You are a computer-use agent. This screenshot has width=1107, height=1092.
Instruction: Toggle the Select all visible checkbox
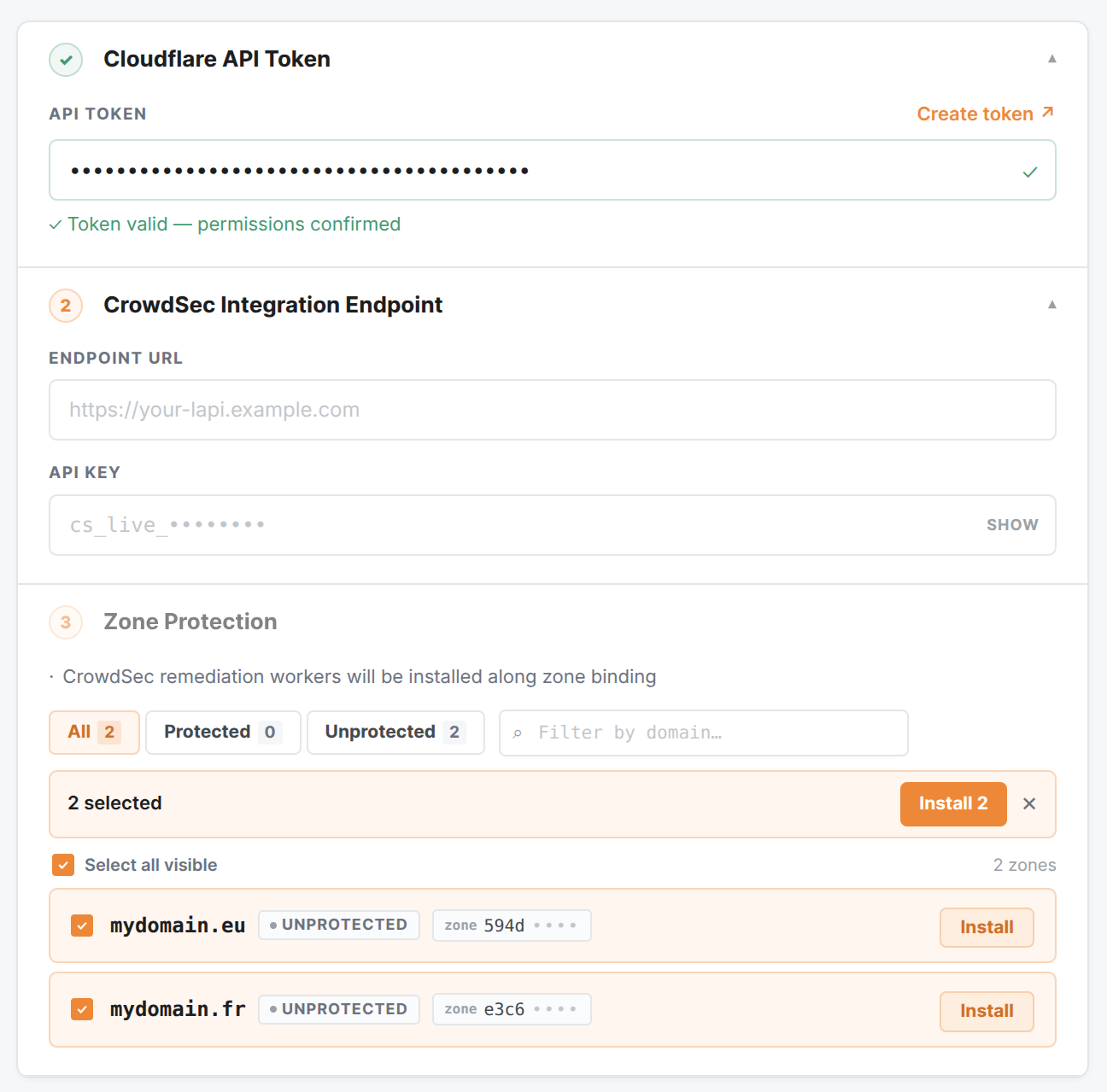point(63,865)
